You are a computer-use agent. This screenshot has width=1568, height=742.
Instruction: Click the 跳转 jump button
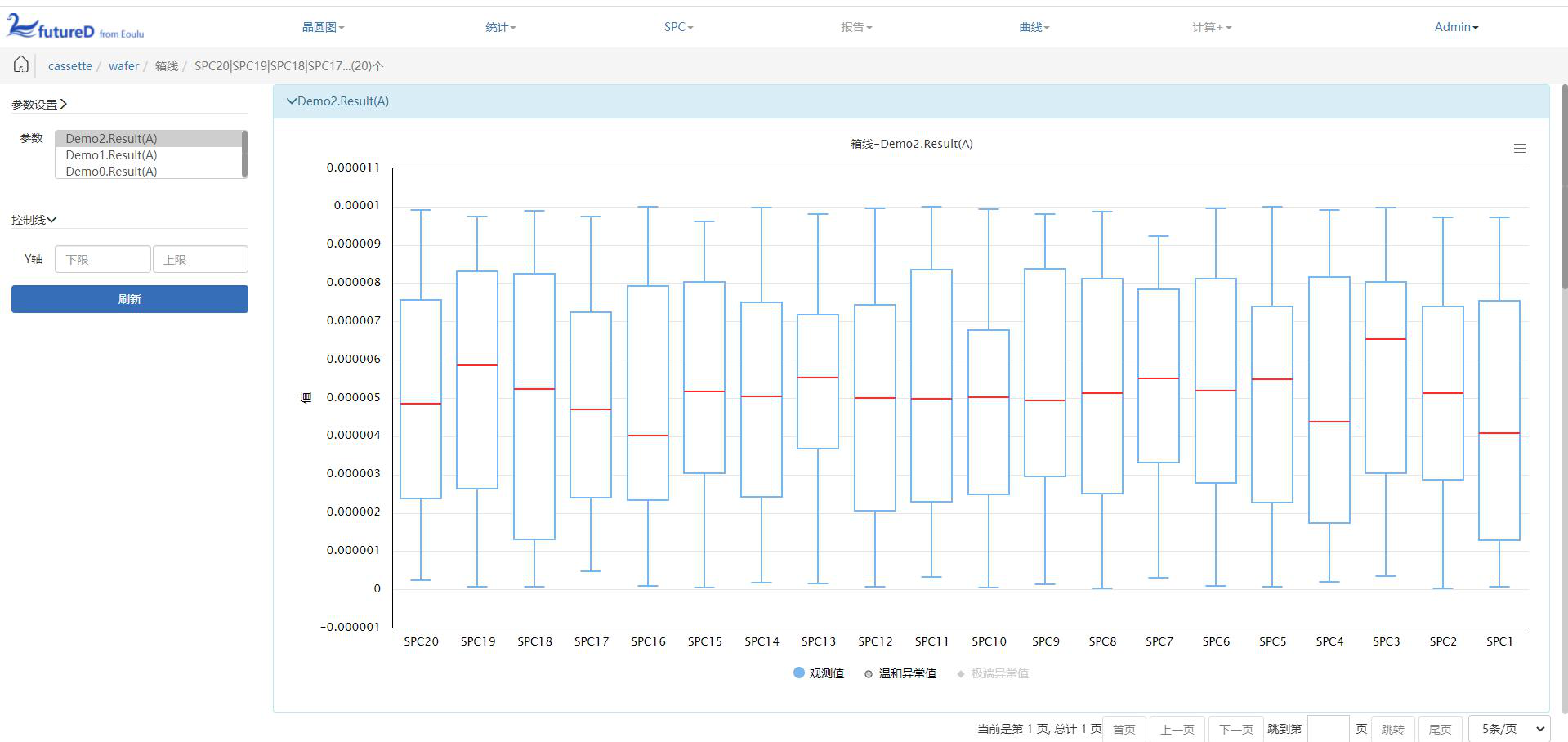(1392, 729)
